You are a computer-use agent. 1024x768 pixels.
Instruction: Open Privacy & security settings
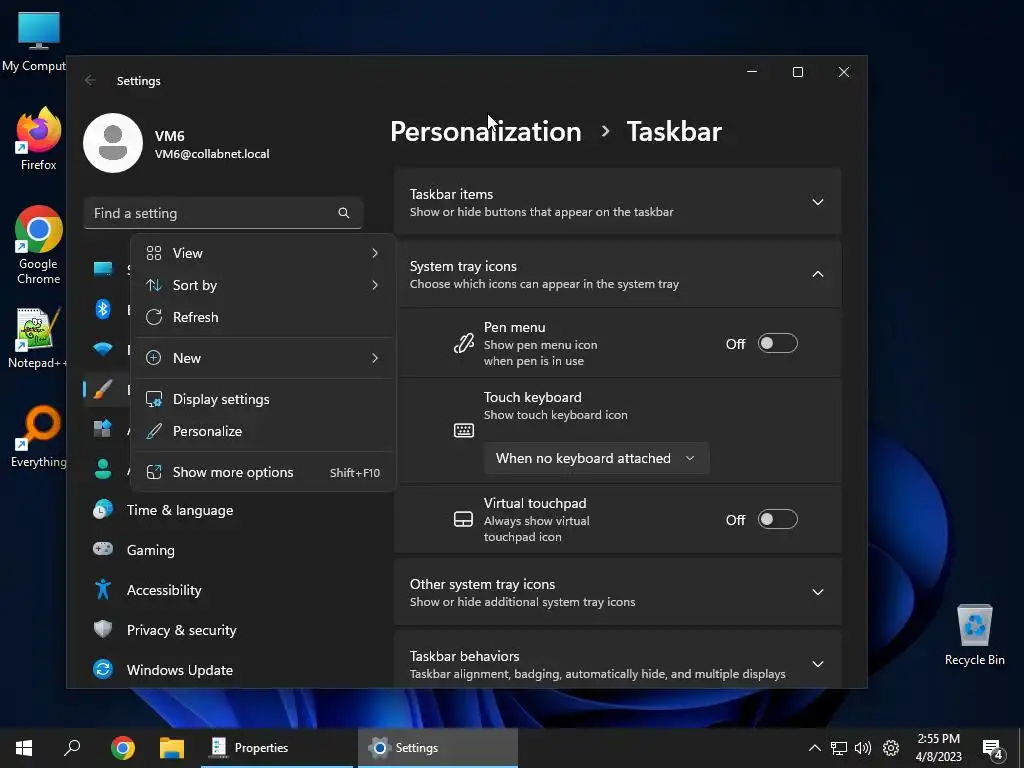(x=182, y=630)
